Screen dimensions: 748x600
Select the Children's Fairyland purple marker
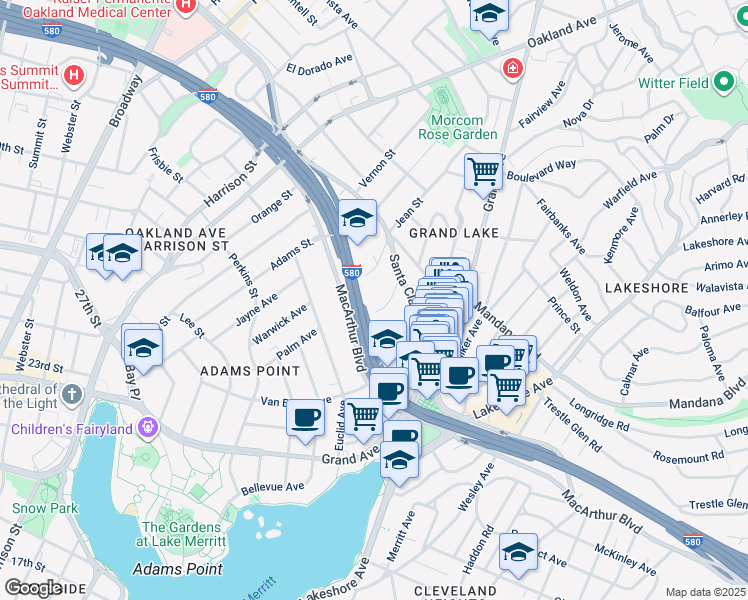click(x=148, y=428)
